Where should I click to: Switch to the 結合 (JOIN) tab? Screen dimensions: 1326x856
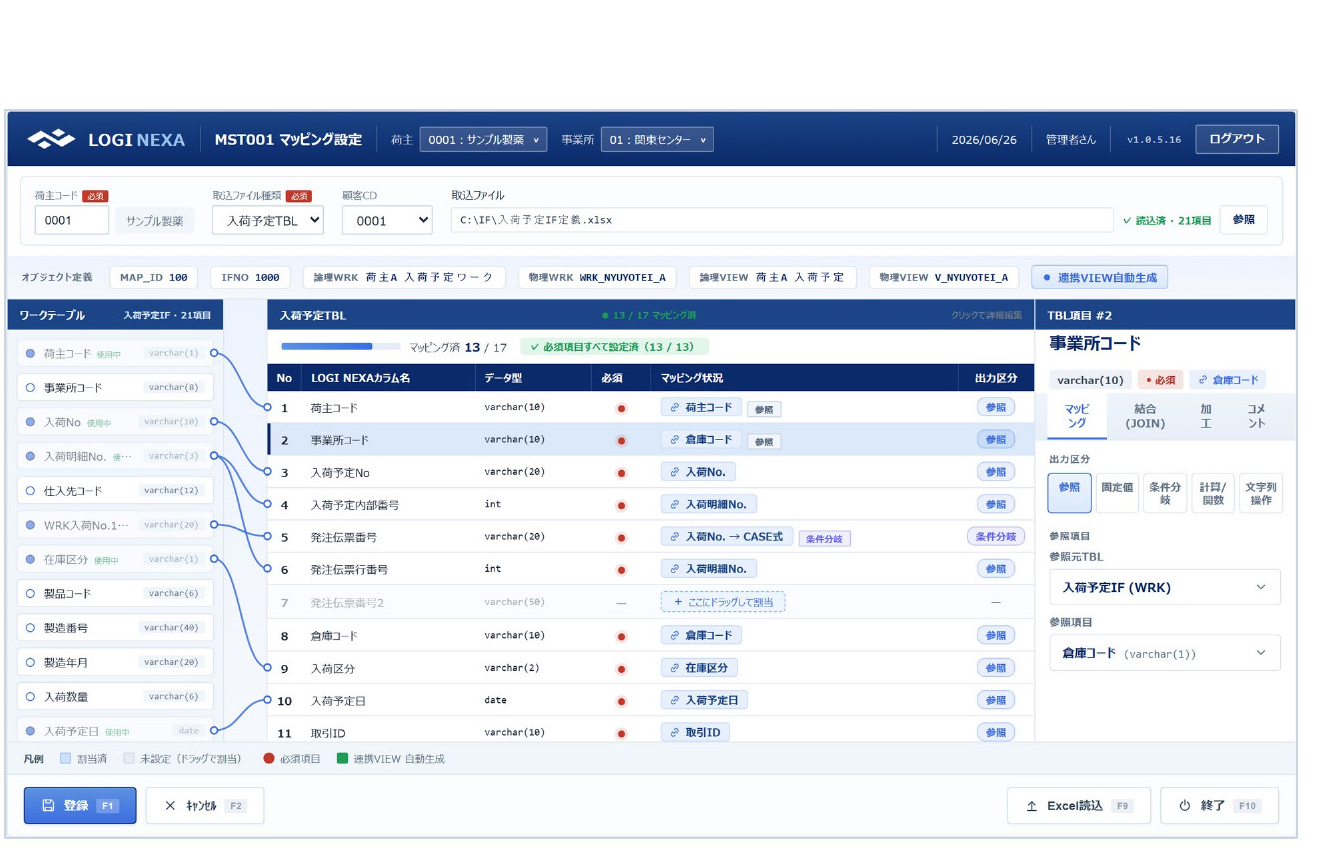pyautogui.click(x=1145, y=416)
